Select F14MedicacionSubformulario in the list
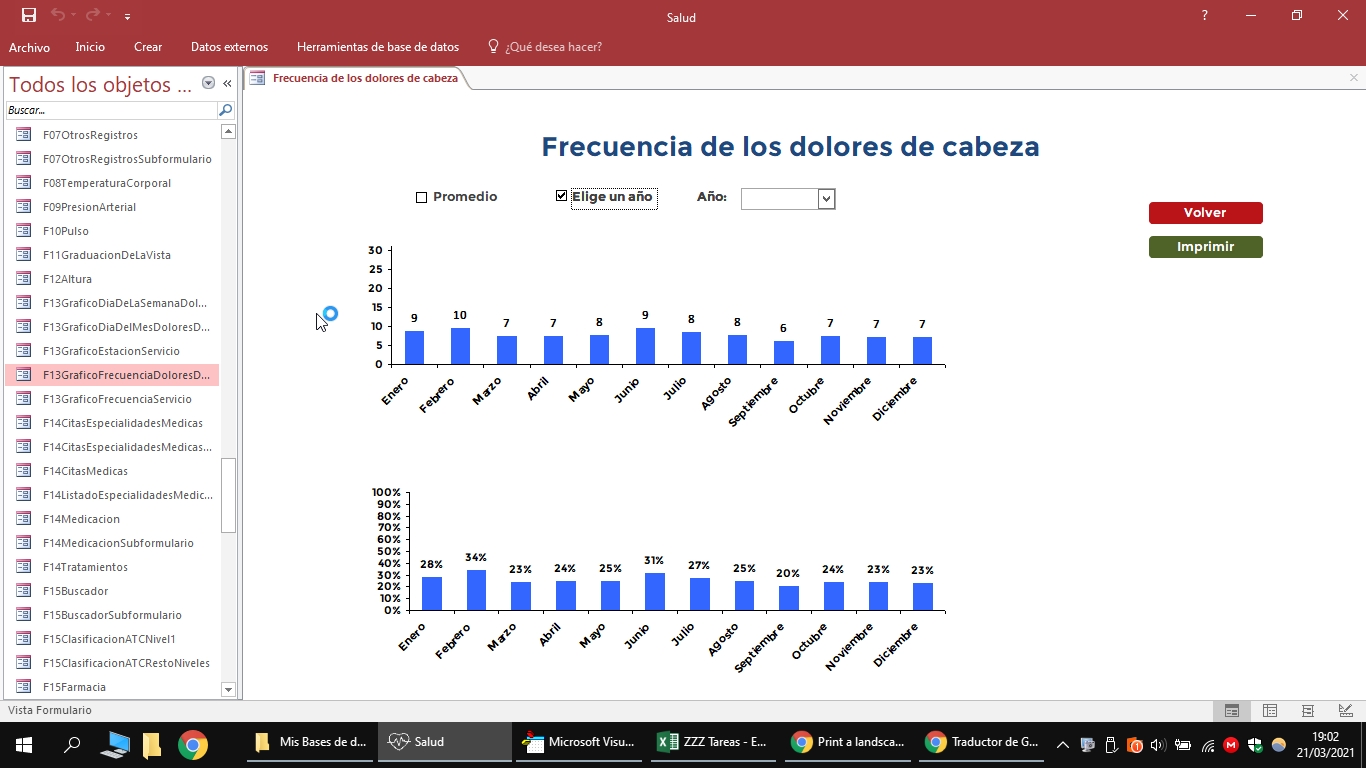1366x768 pixels. pyautogui.click(x=112, y=543)
